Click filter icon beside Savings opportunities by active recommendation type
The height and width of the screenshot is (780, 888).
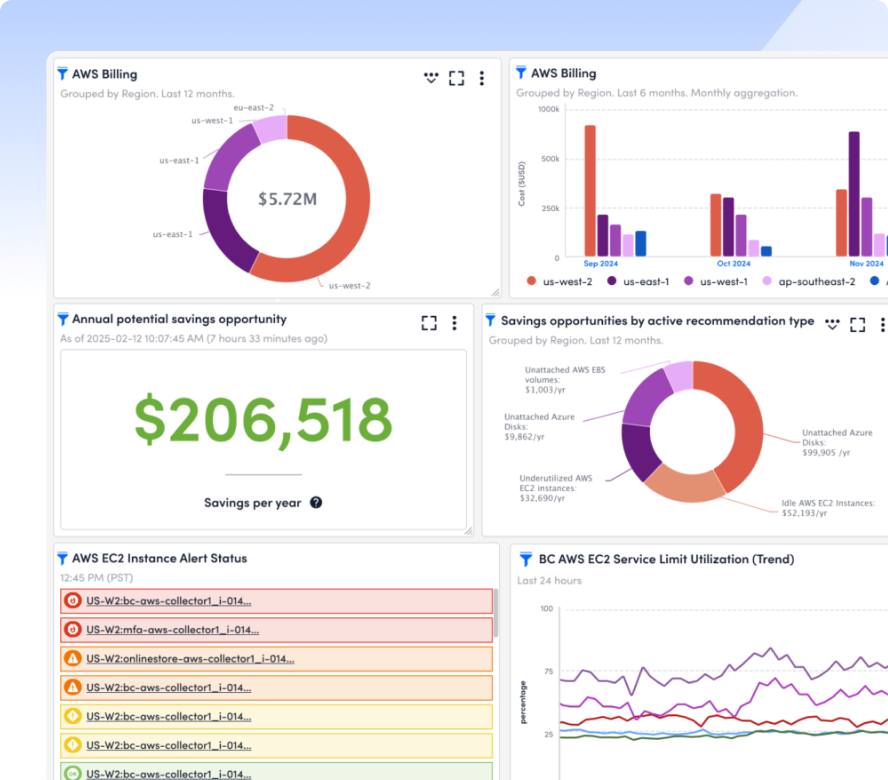point(491,321)
